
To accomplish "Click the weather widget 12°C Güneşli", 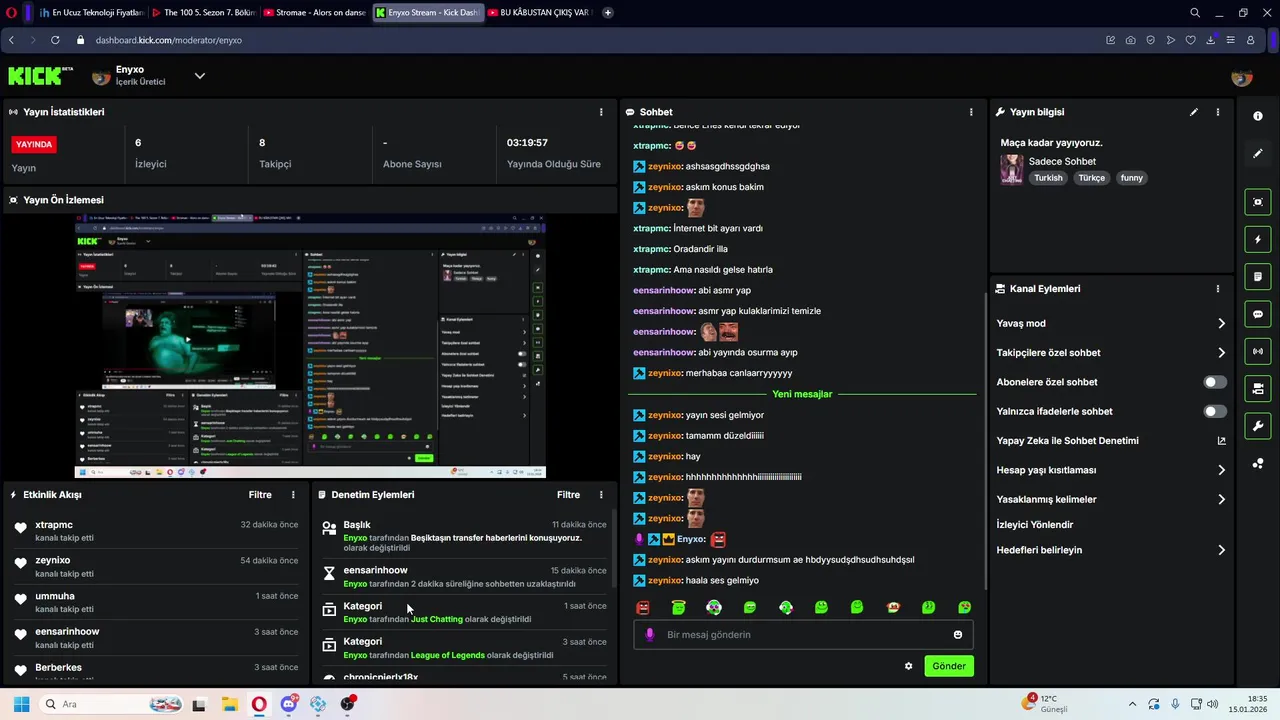I will tap(1046, 704).
